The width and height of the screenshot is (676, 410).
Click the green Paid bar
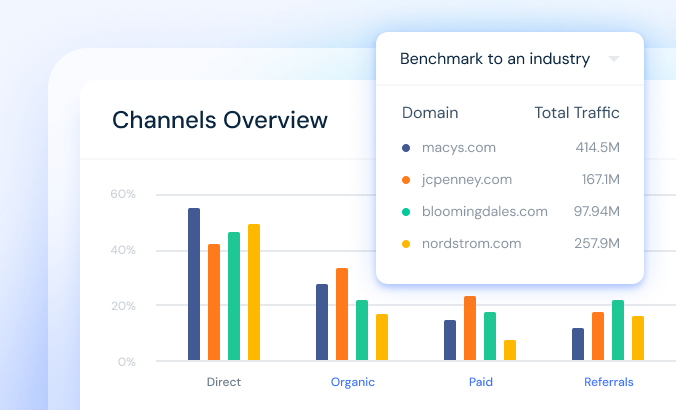490,336
